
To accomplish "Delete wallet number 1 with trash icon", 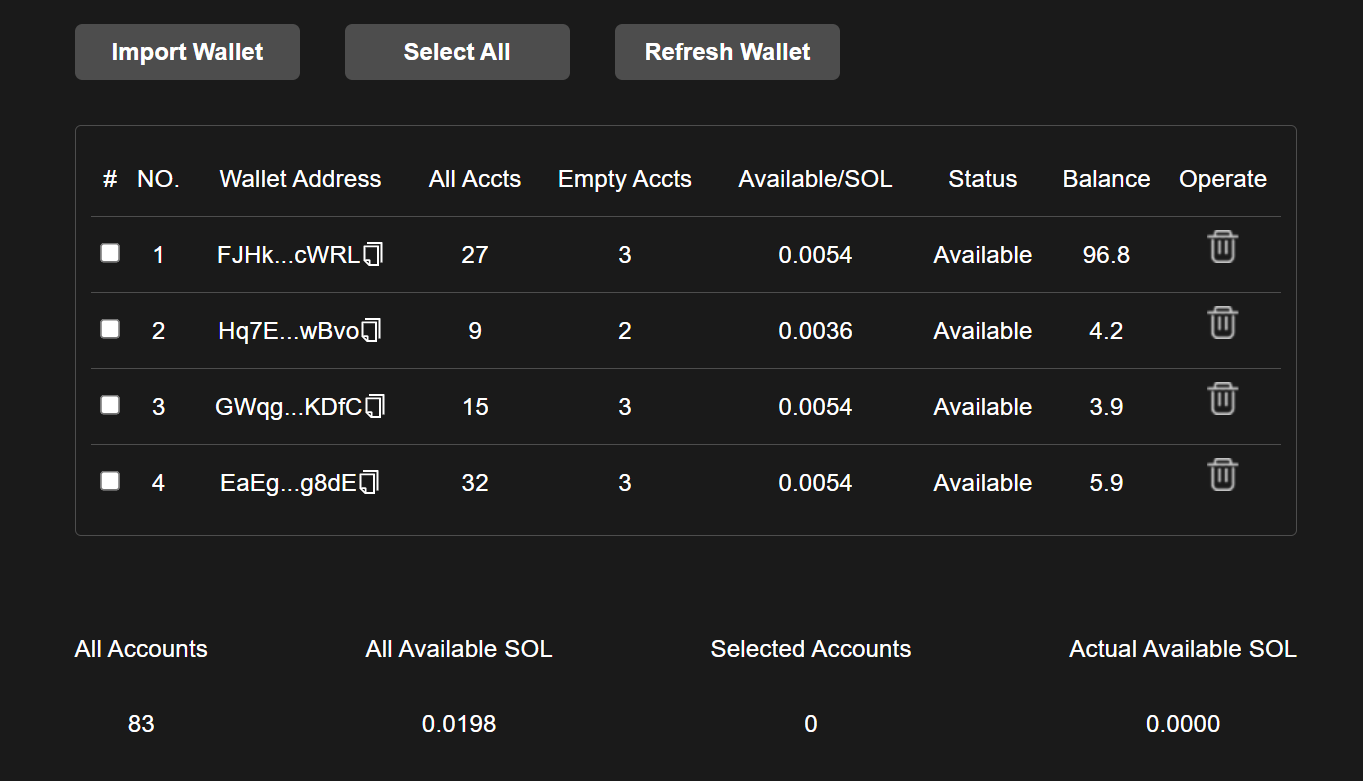I will 1222,246.
